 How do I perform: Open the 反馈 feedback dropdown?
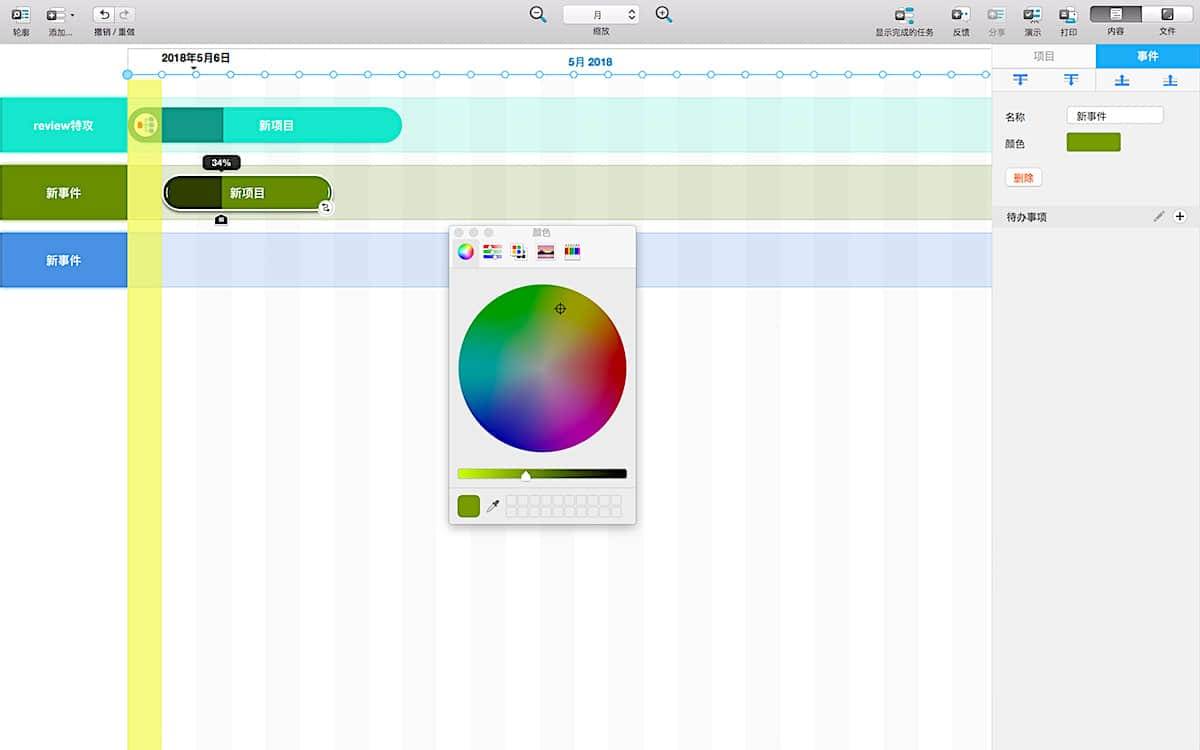pos(960,15)
